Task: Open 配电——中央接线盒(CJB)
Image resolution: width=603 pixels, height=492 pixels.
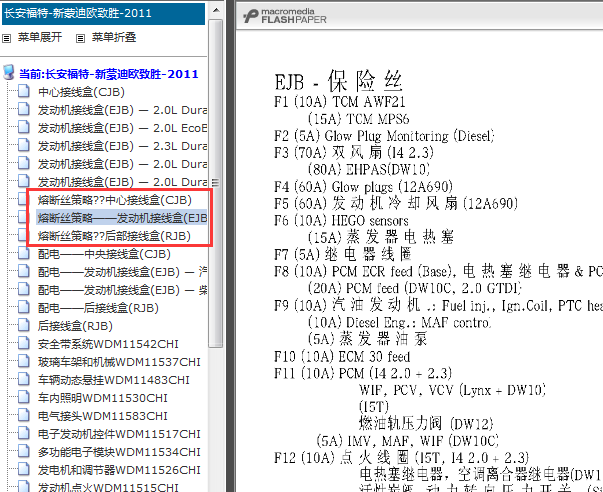Action: coord(104,254)
